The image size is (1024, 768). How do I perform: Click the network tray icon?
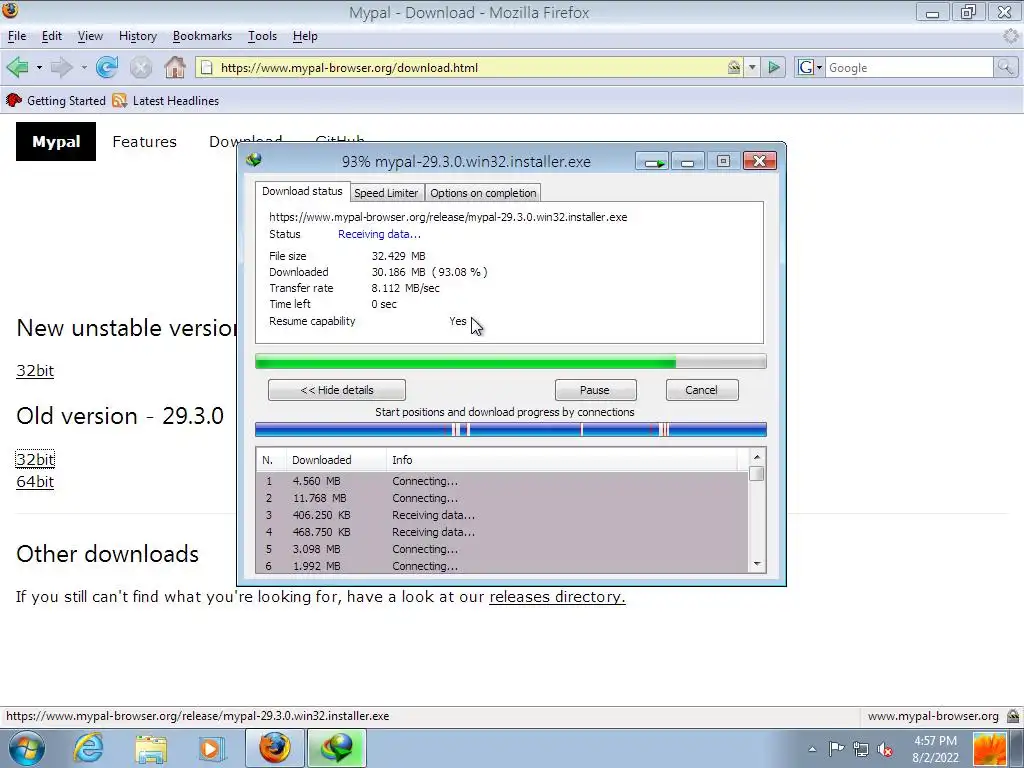pos(861,749)
